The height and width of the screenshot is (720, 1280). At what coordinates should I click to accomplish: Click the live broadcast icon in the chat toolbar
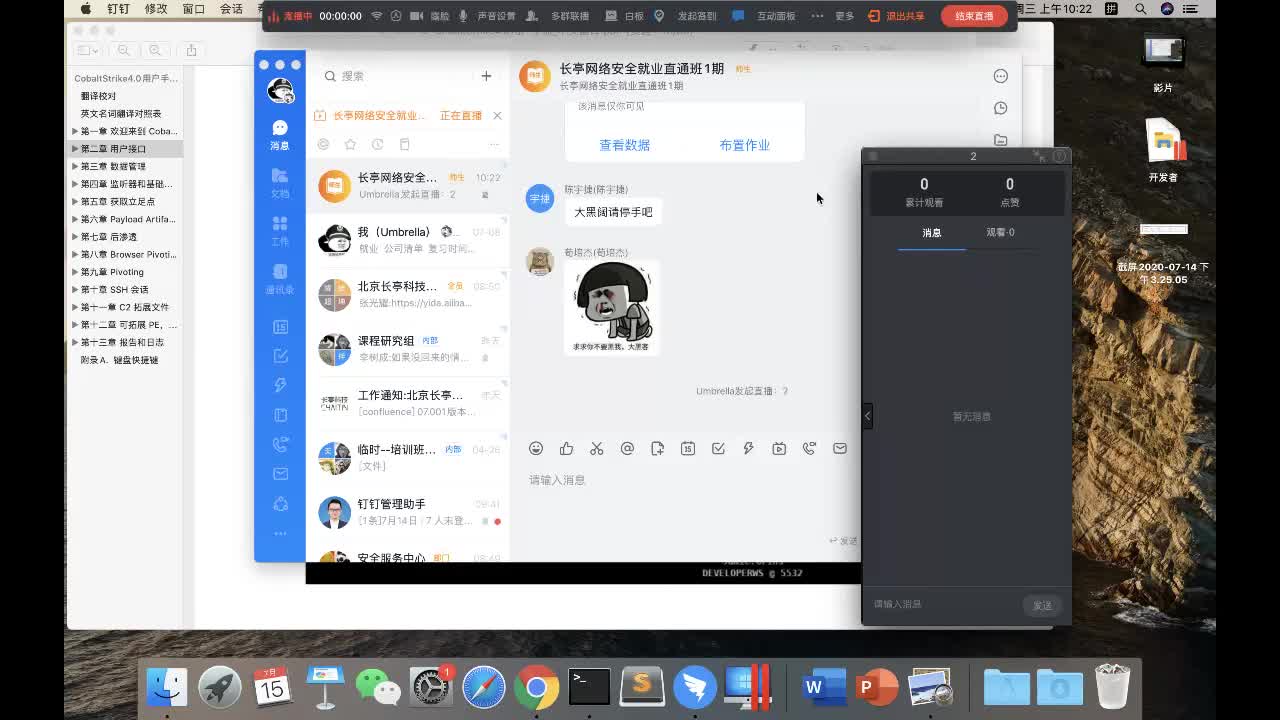[x=779, y=448]
